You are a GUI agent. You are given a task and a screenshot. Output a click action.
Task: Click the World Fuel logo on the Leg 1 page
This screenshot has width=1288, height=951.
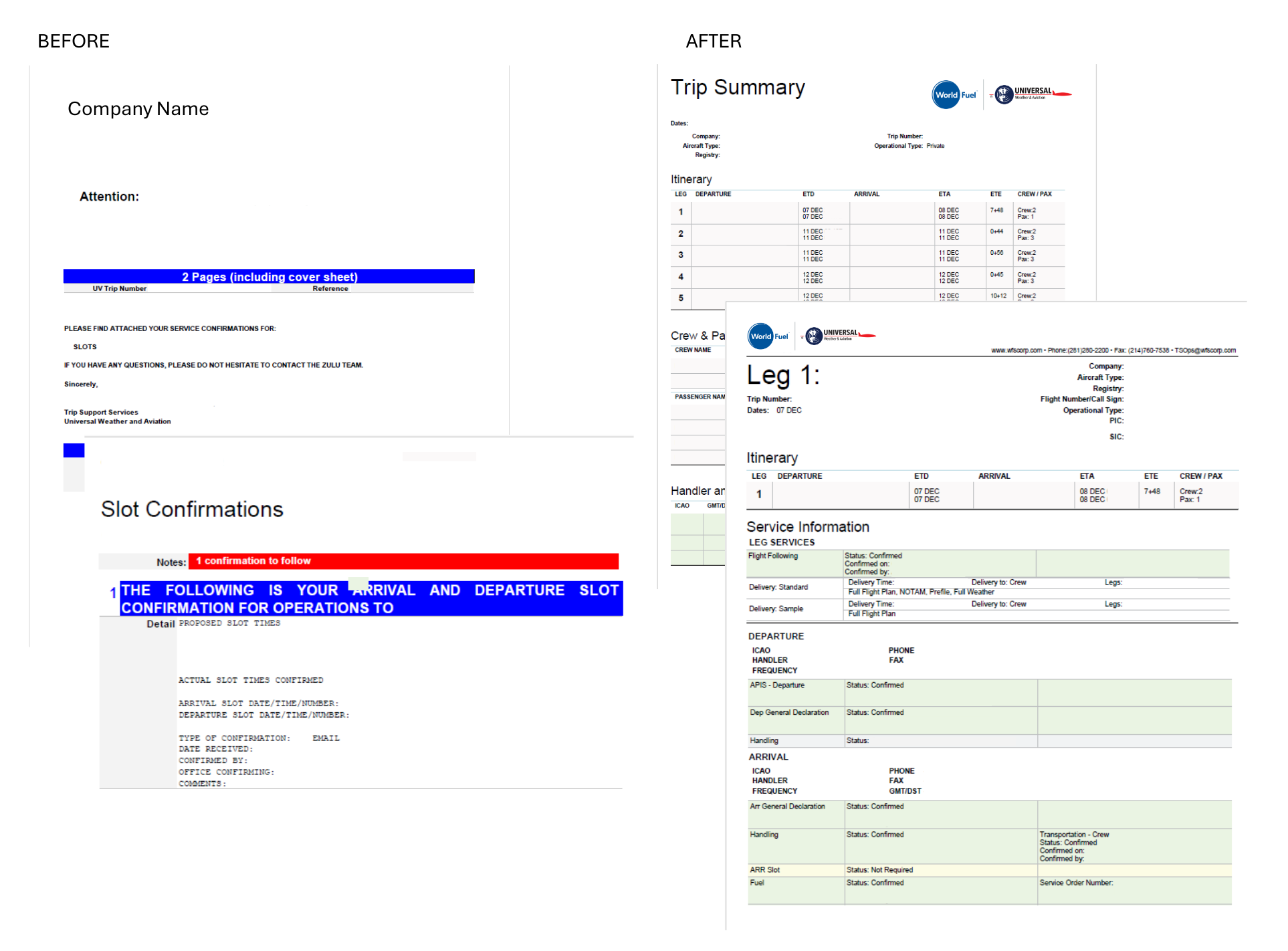pos(768,336)
